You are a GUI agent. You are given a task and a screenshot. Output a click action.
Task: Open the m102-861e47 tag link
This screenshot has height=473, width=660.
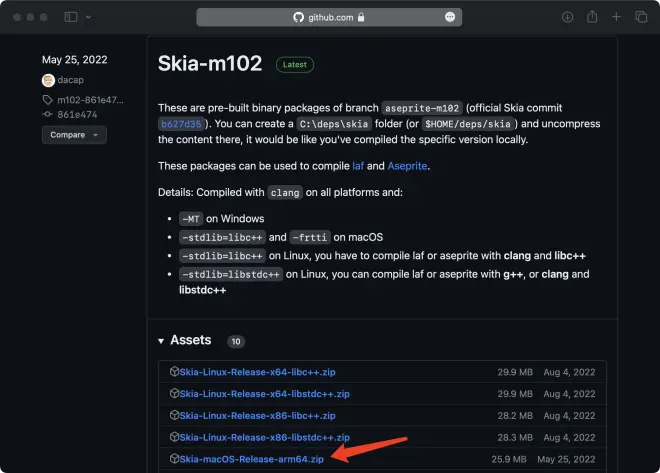point(90,100)
